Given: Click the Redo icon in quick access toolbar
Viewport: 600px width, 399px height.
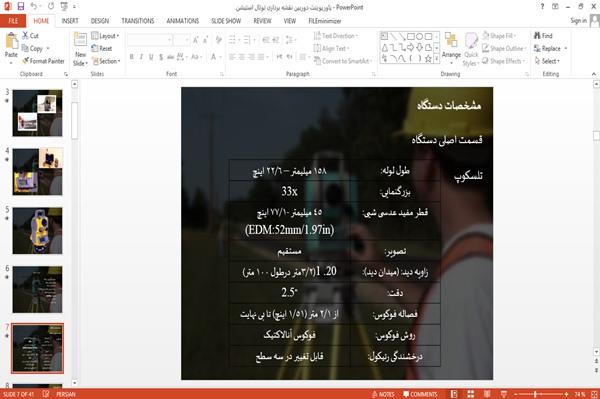Looking at the screenshot, I should [x=51, y=7].
